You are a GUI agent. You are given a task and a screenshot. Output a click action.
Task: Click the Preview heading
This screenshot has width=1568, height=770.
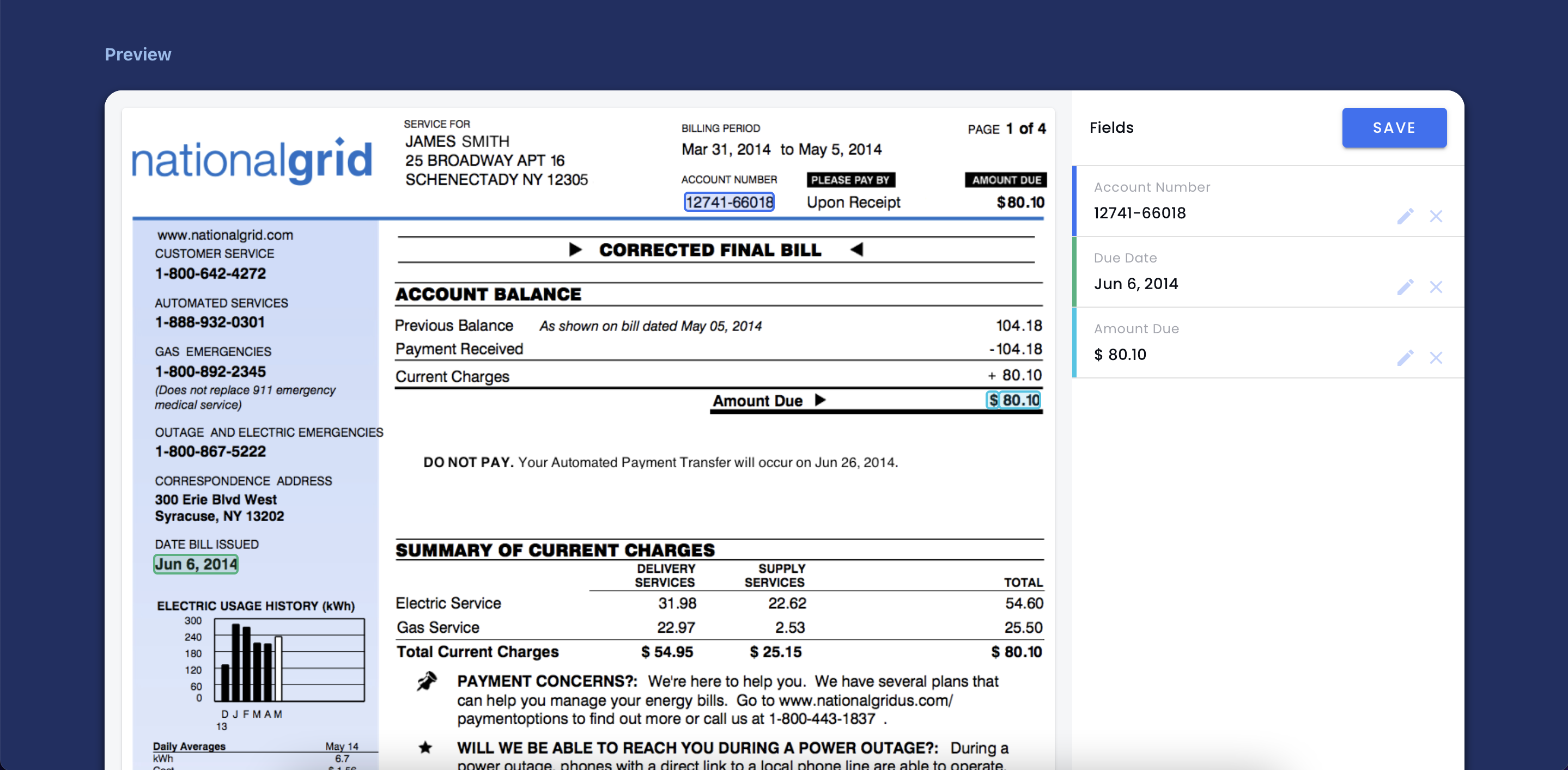(137, 54)
